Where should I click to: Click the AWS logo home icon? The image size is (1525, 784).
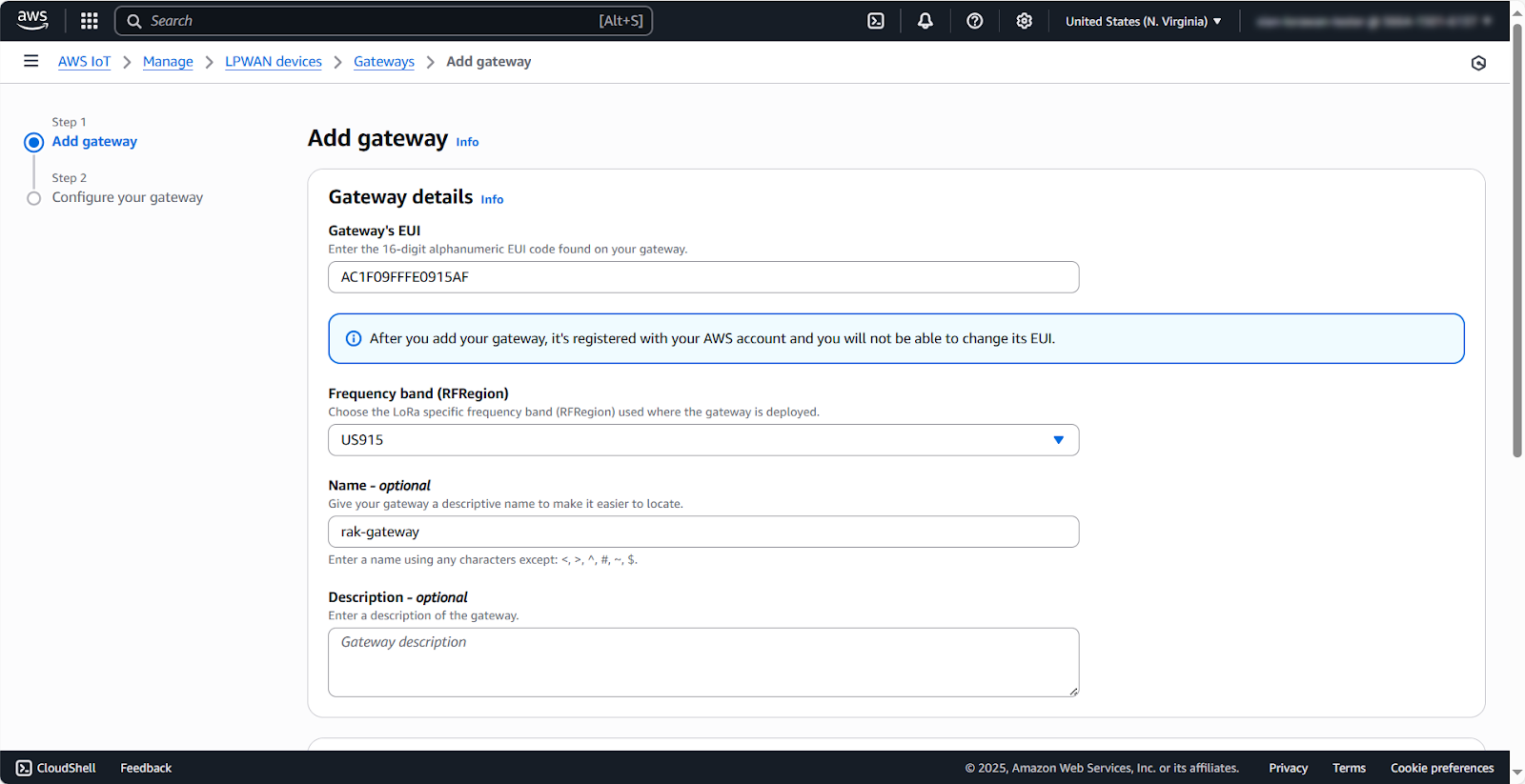point(32,20)
